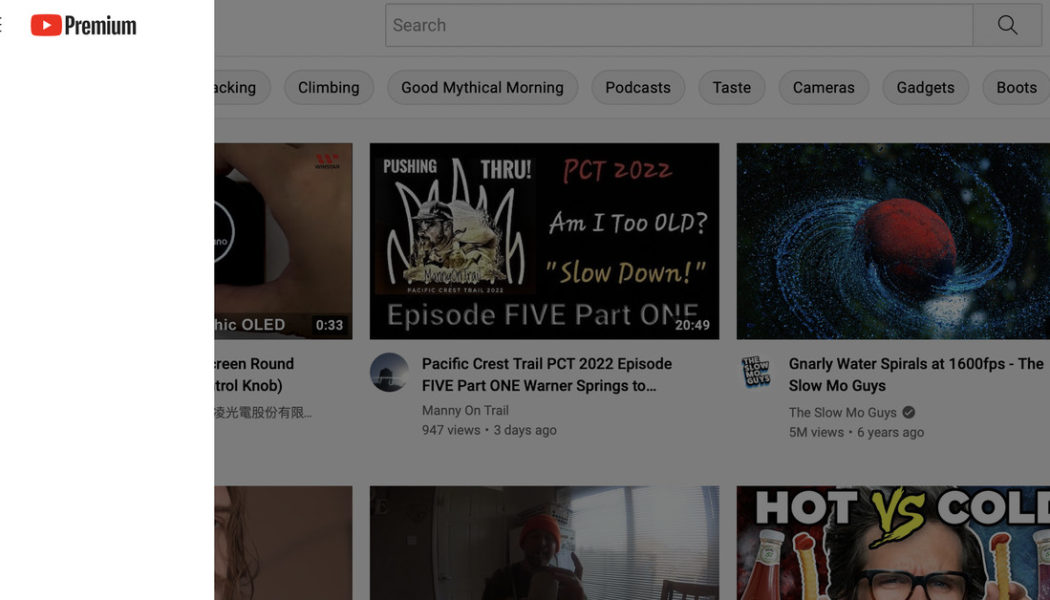1050x600 pixels.
Task: Click the search magnifier icon
Action: (1006, 25)
